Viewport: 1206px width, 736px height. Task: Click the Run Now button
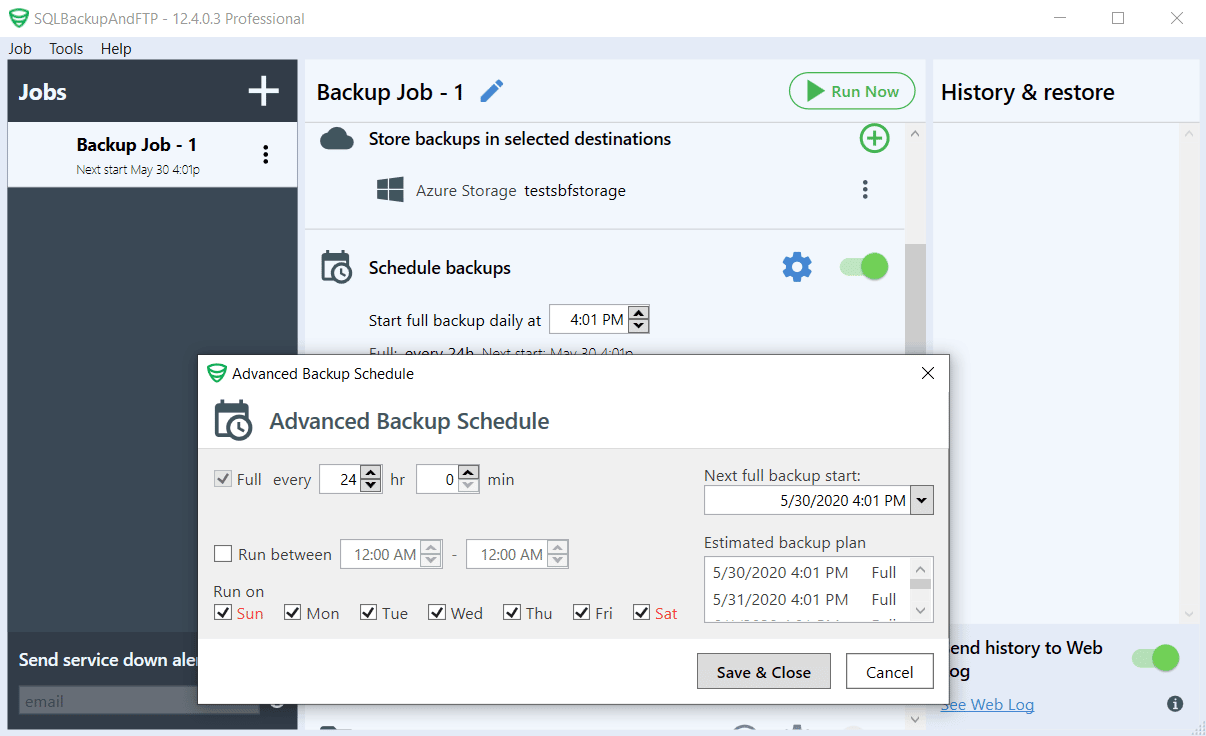tap(852, 91)
